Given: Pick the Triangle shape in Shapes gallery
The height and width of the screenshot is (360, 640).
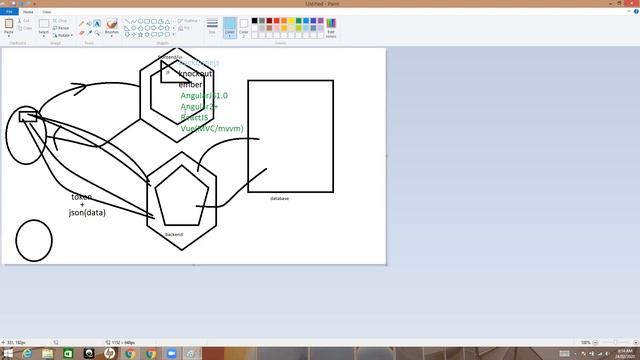Looking at the screenshot, I should click(167, 22).
